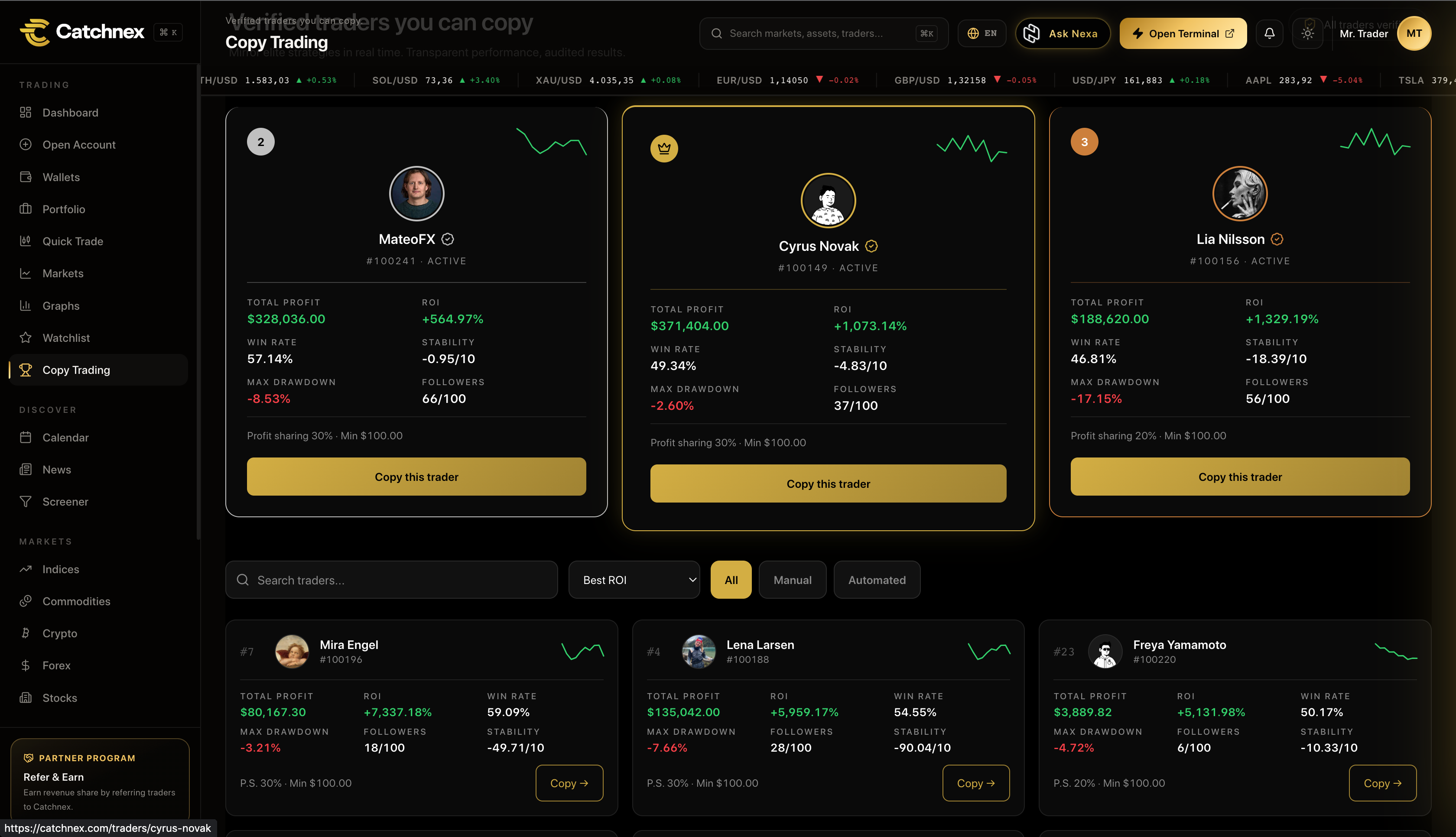
Task: Click Copy button for Lena Larsen
Action: pyautogui.click(x=975, y=783)
